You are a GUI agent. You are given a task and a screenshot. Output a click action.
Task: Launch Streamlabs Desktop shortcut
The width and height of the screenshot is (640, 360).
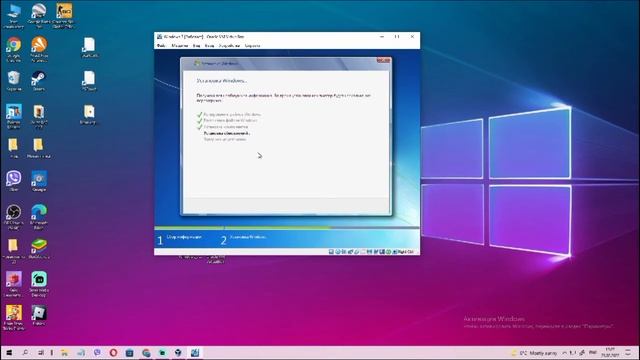point(39,284)
